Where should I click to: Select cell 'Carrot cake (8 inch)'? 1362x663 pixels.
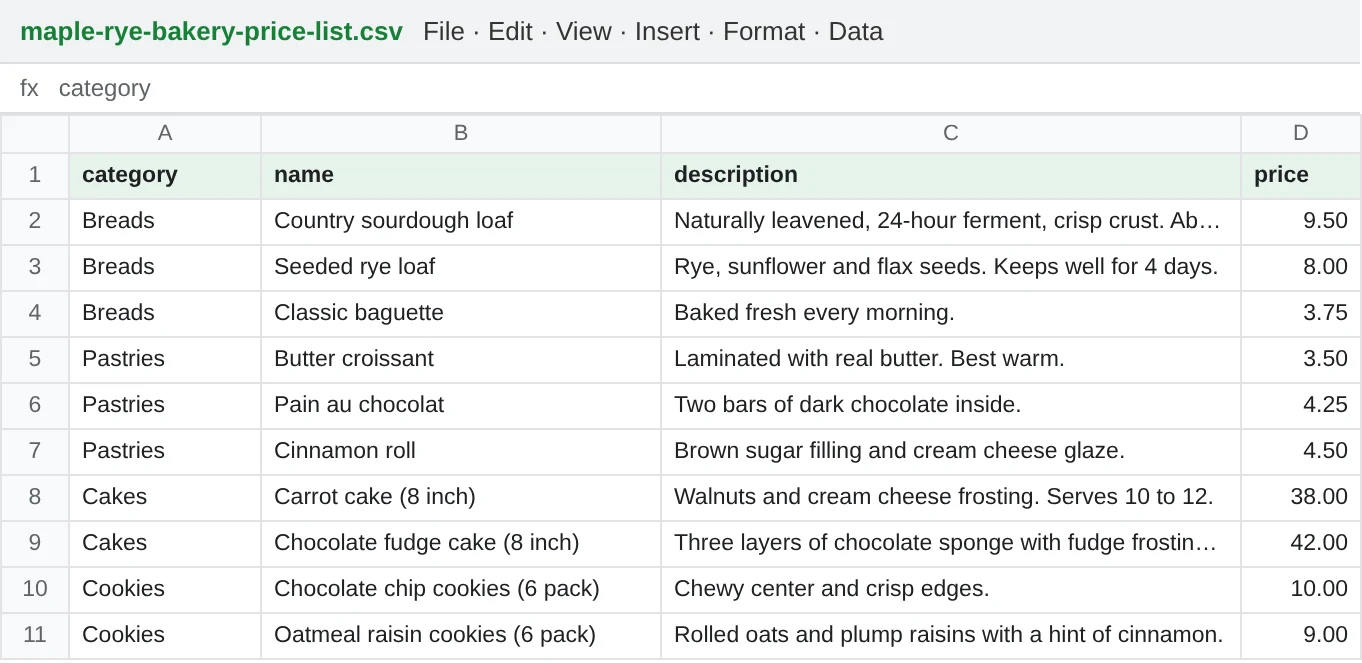tap(461, 497)
